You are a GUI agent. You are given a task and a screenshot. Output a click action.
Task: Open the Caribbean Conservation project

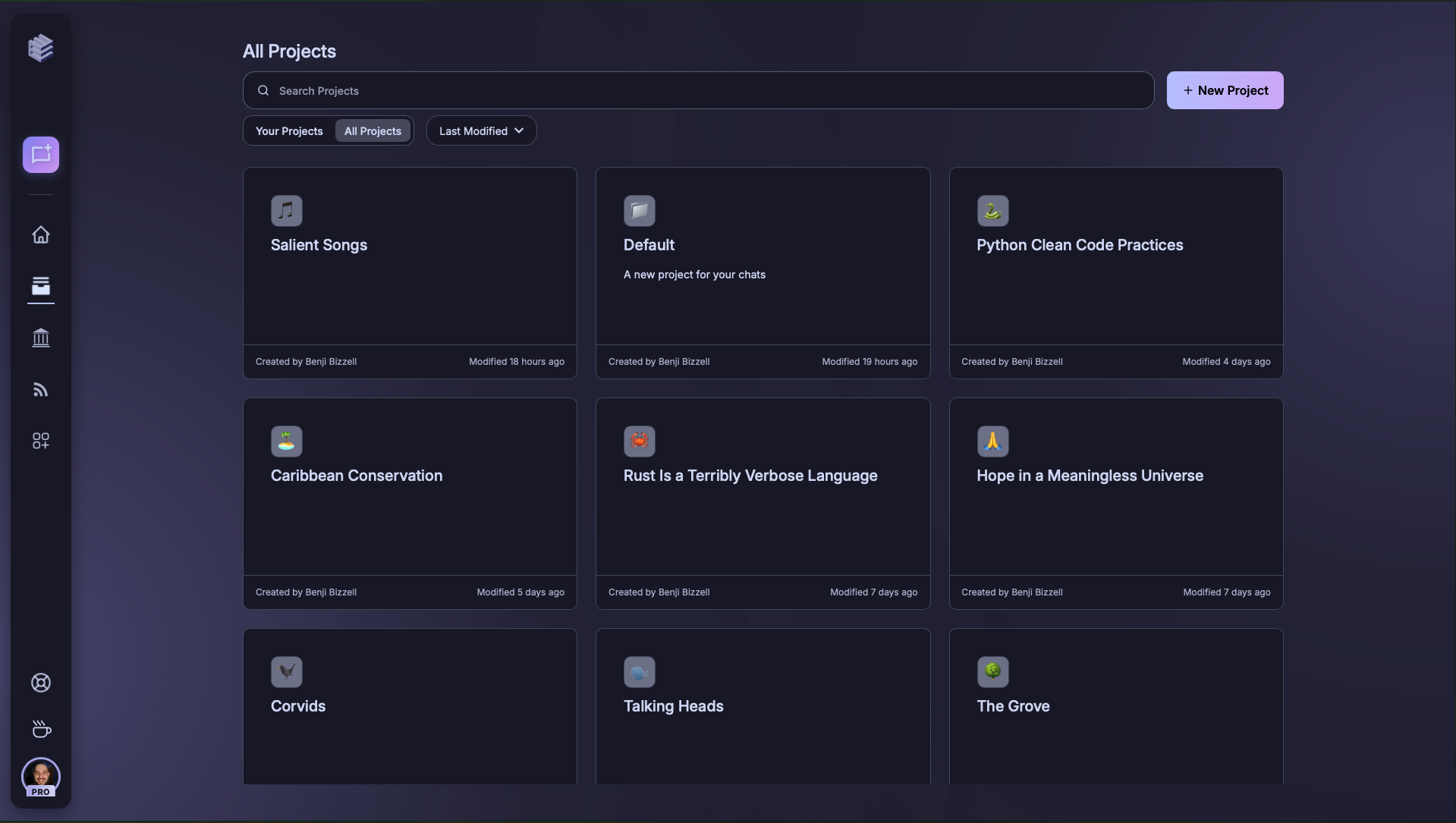(410, 503)
